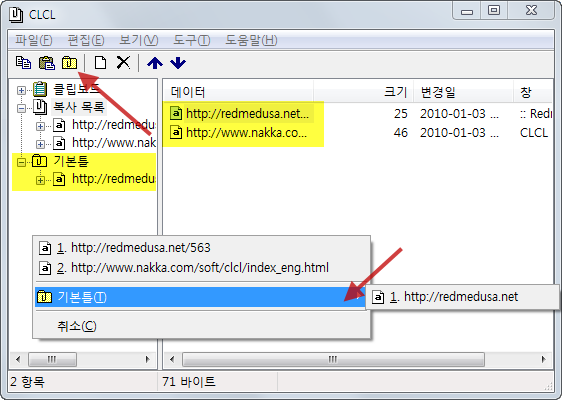
Task: Click the icon of www.nakka.co list row
Action: point(176,132)
